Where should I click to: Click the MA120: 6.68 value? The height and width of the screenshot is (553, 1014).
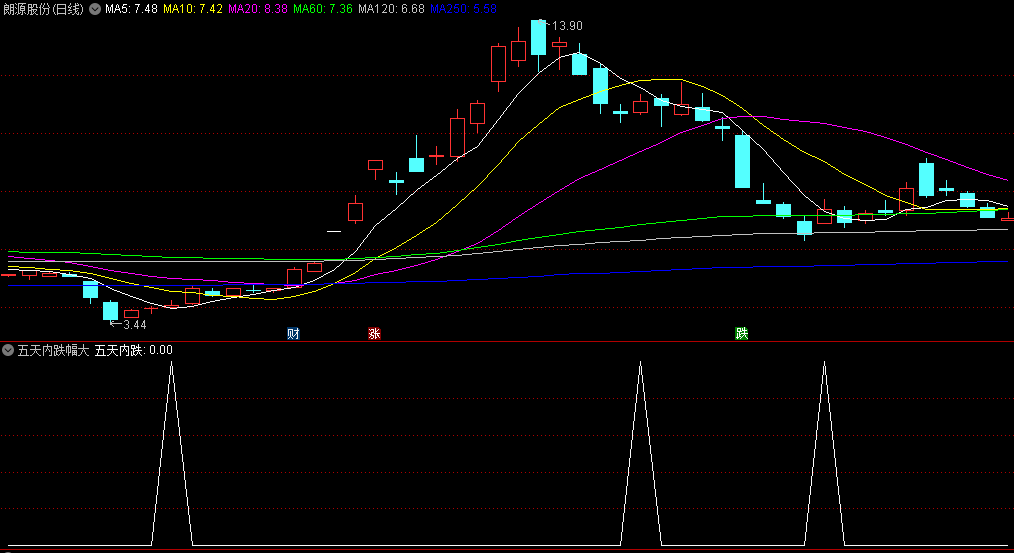tap(391, 9)
